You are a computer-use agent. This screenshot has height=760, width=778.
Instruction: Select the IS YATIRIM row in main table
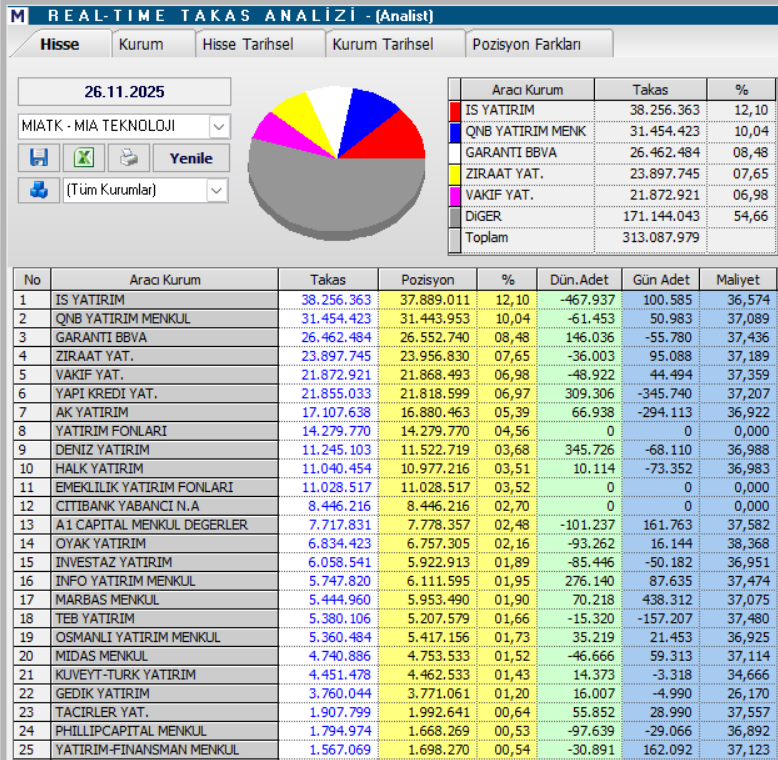395,300
